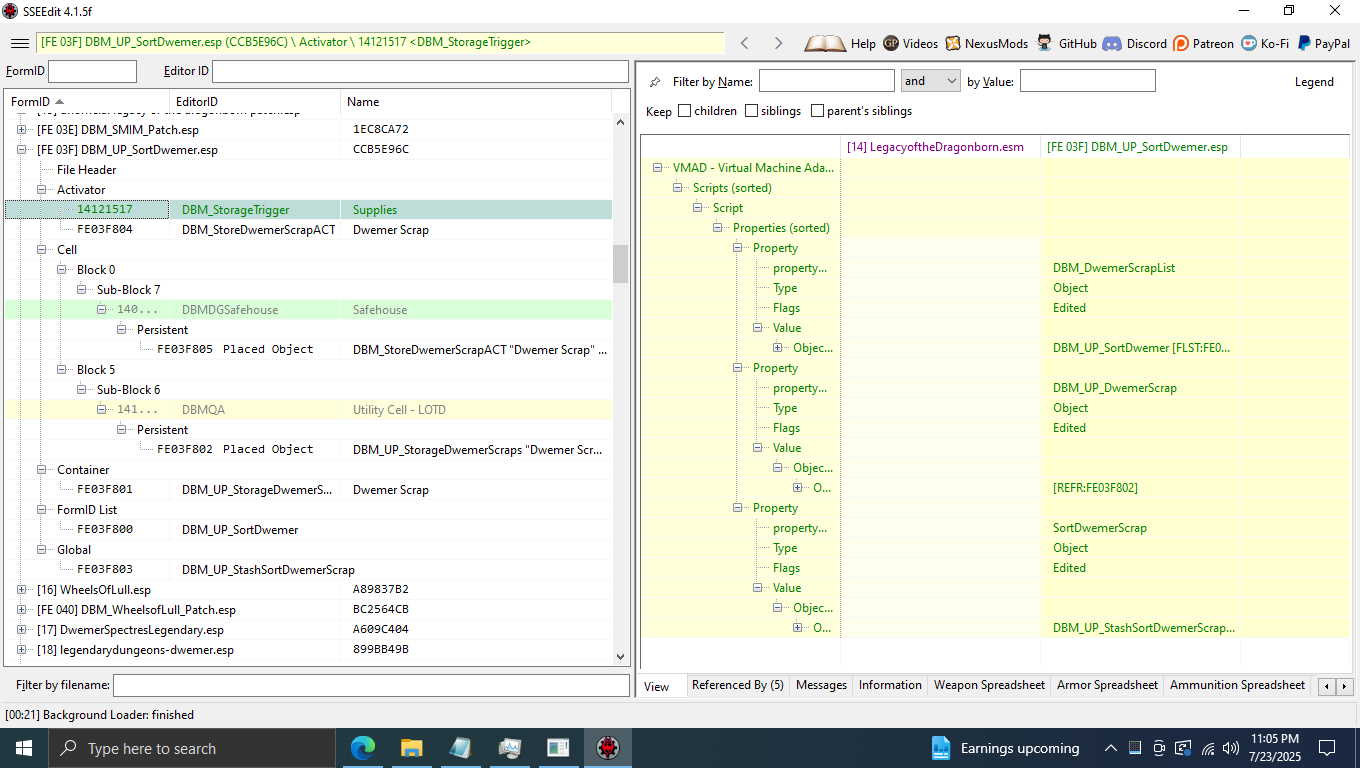Viewport: 1360px width, 768px height.
Task: Navigate back with the left arrow
Action: pos(744,43)
